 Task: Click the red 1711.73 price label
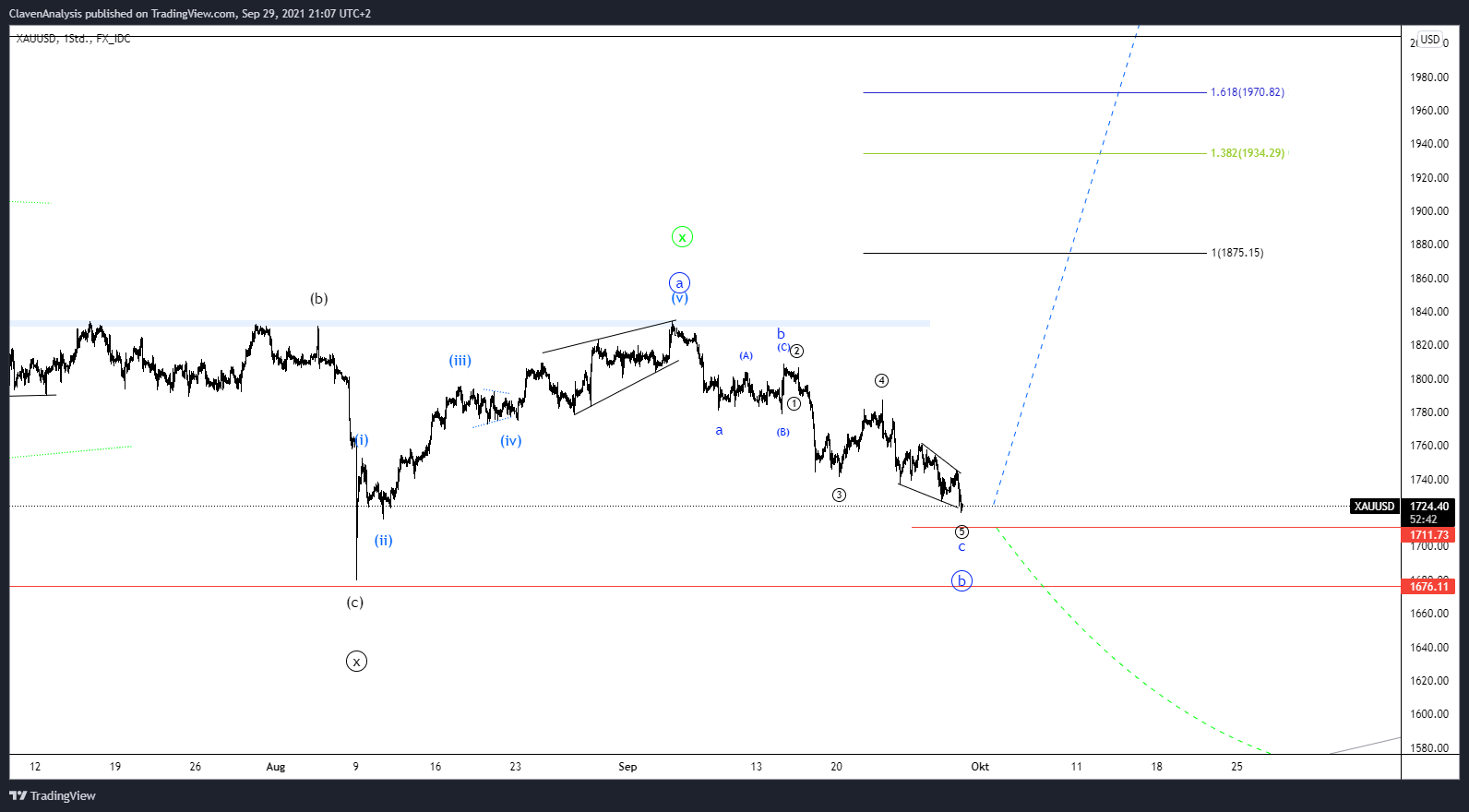(1428, 535)
